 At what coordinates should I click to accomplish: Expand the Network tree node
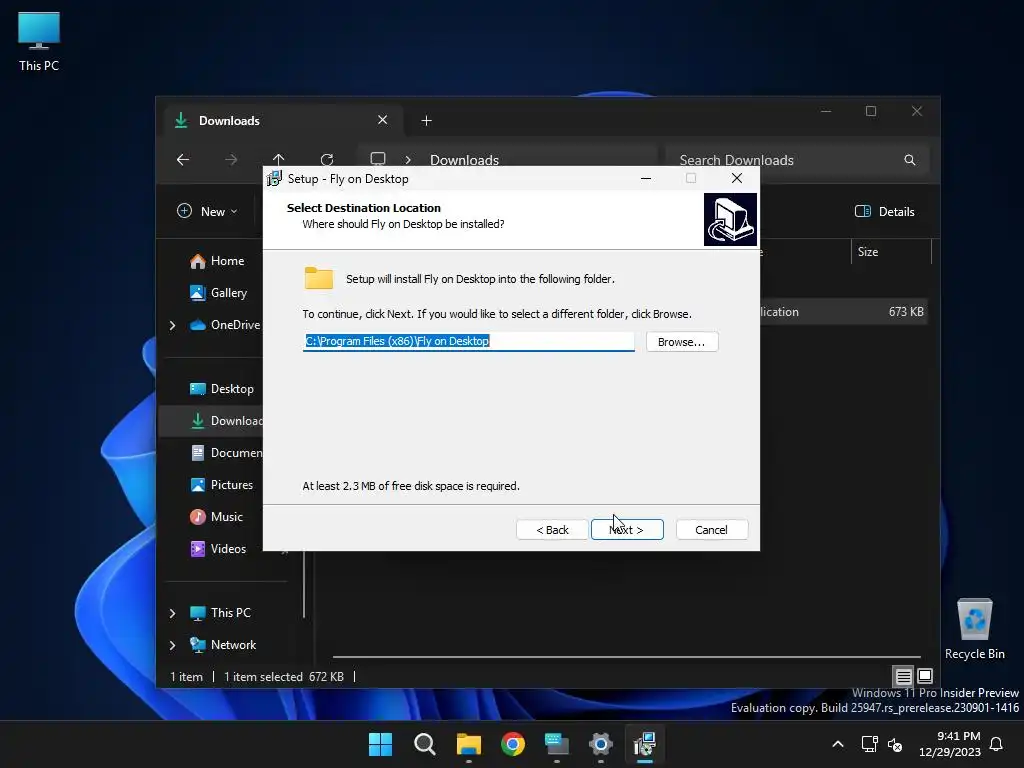pos(172,645)
